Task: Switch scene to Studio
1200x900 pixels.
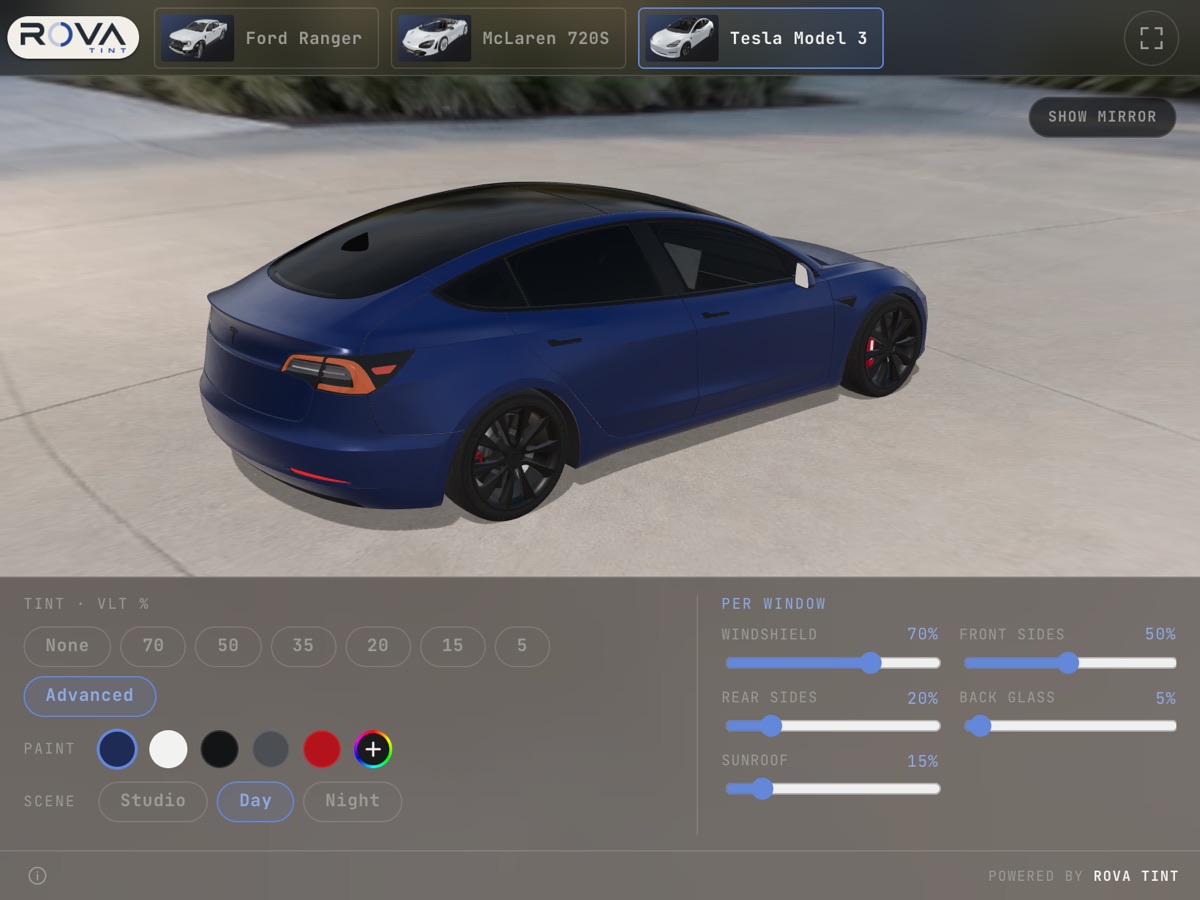Action: pos(153,801)
